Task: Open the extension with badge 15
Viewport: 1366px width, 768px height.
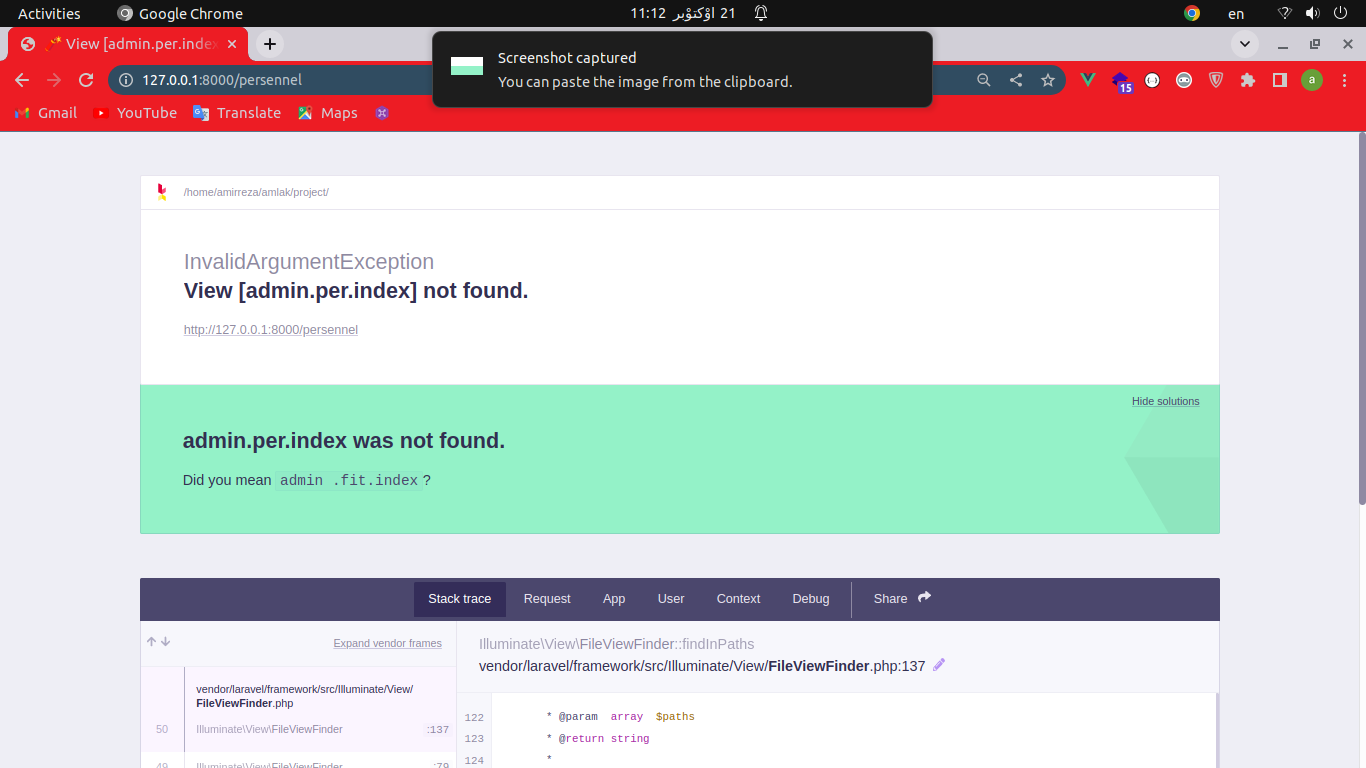Action: [1121, 81]
